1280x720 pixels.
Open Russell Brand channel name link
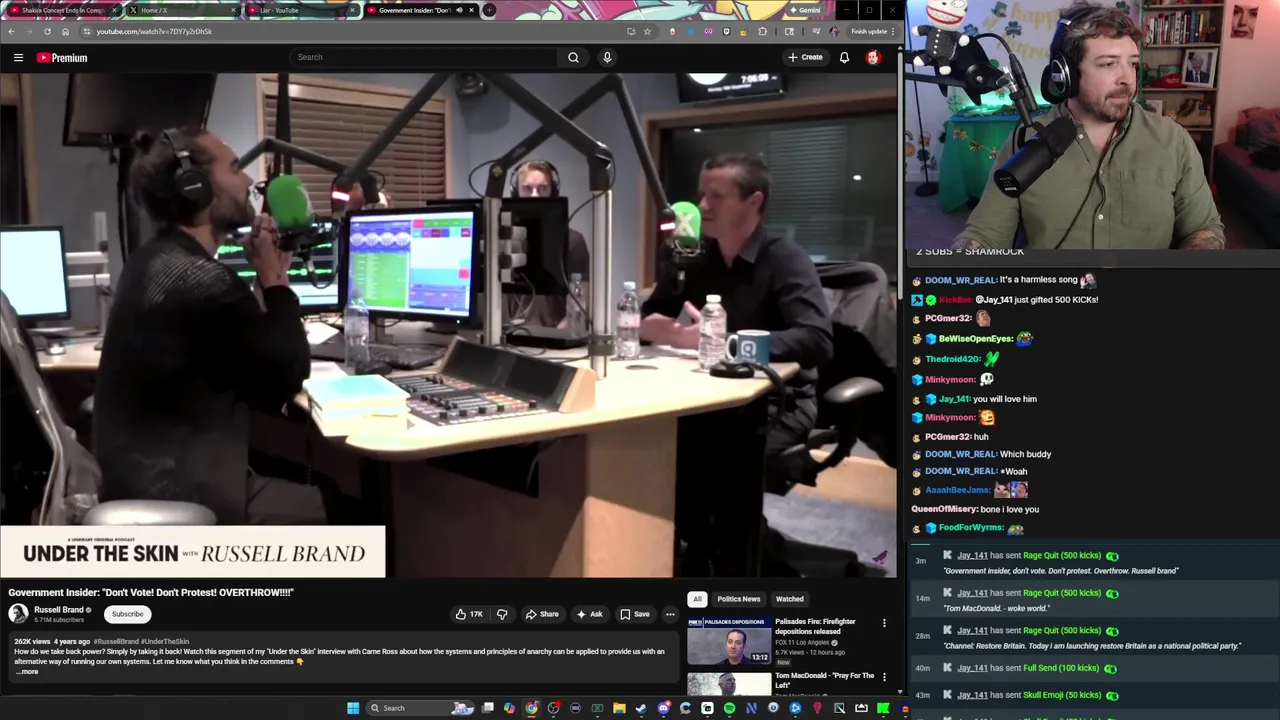pos(59,610)
